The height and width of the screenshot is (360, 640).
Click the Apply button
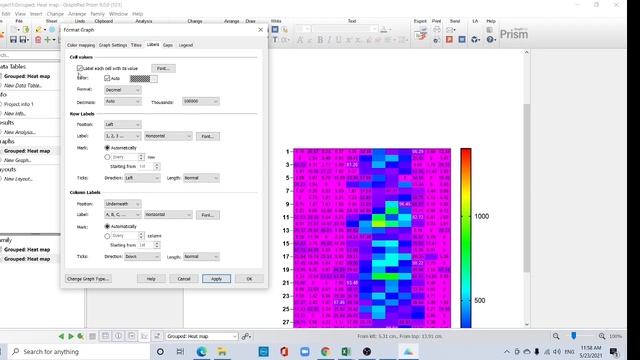[x=216, y=279]
